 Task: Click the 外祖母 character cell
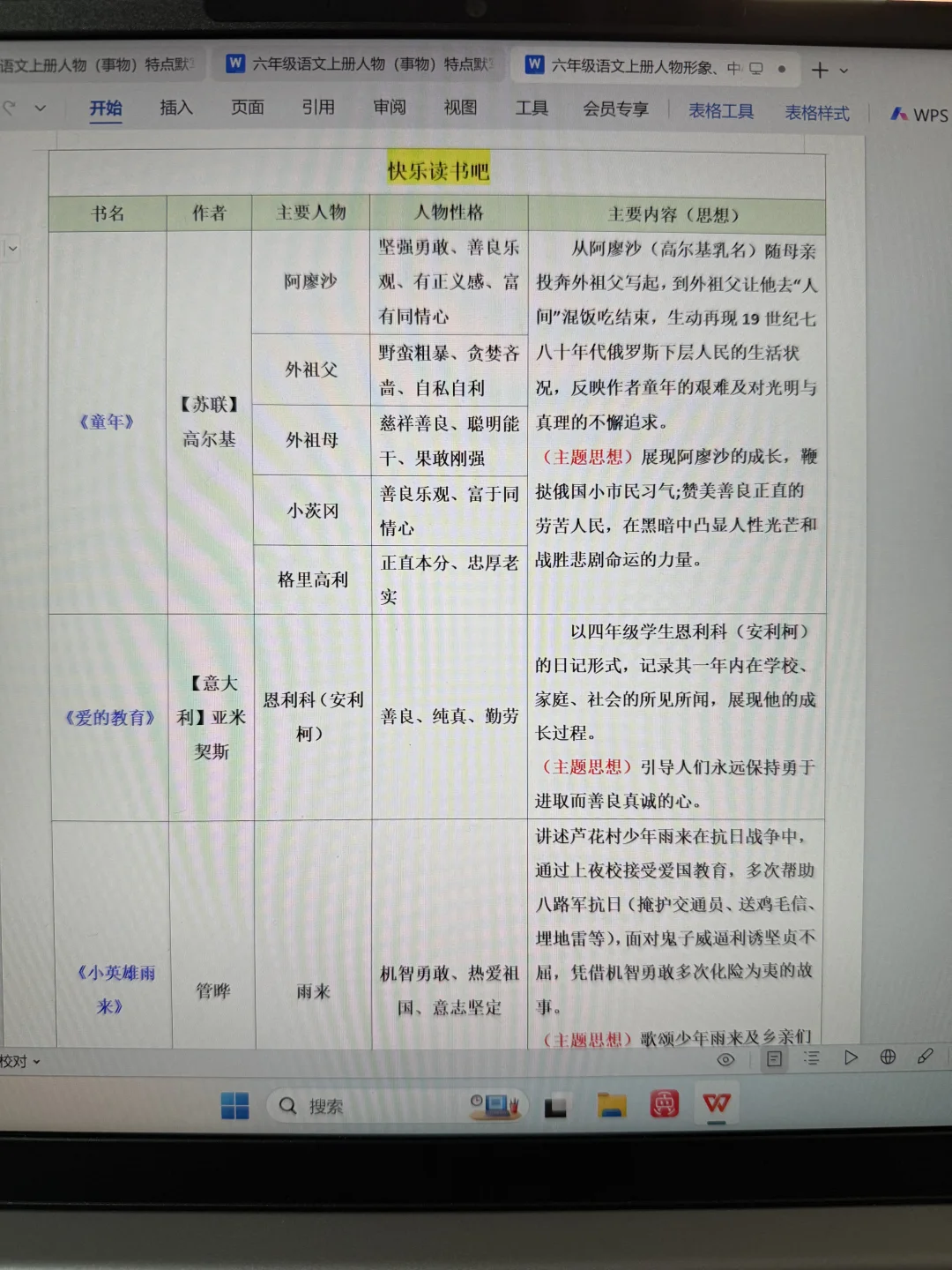[x=312, y=440]
